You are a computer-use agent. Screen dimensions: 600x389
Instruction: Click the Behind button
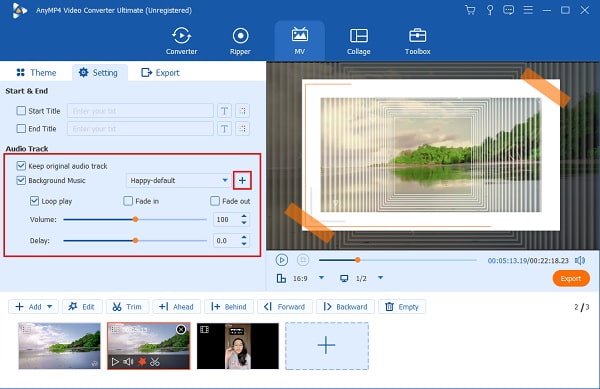click(x=228, y=307)
